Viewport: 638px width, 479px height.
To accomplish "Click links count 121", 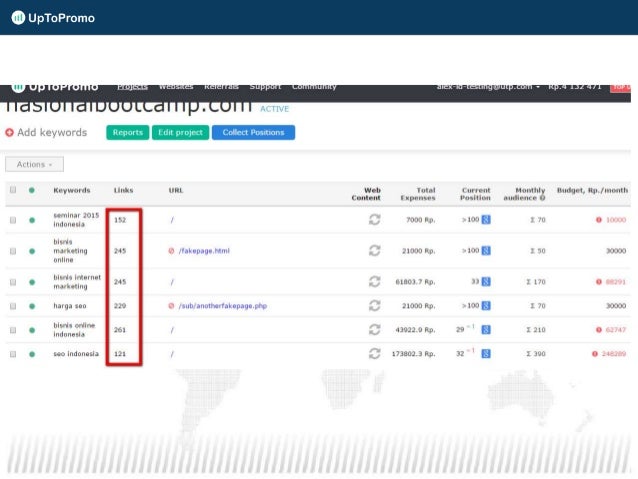I will 120,354.
